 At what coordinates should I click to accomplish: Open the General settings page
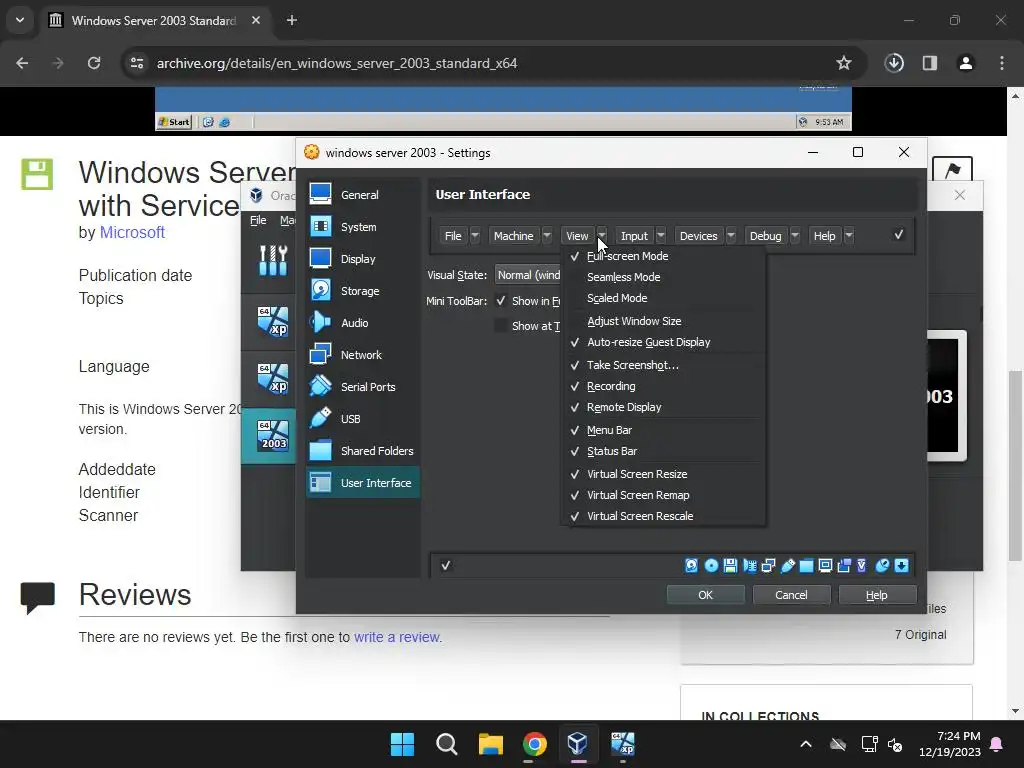362,195
